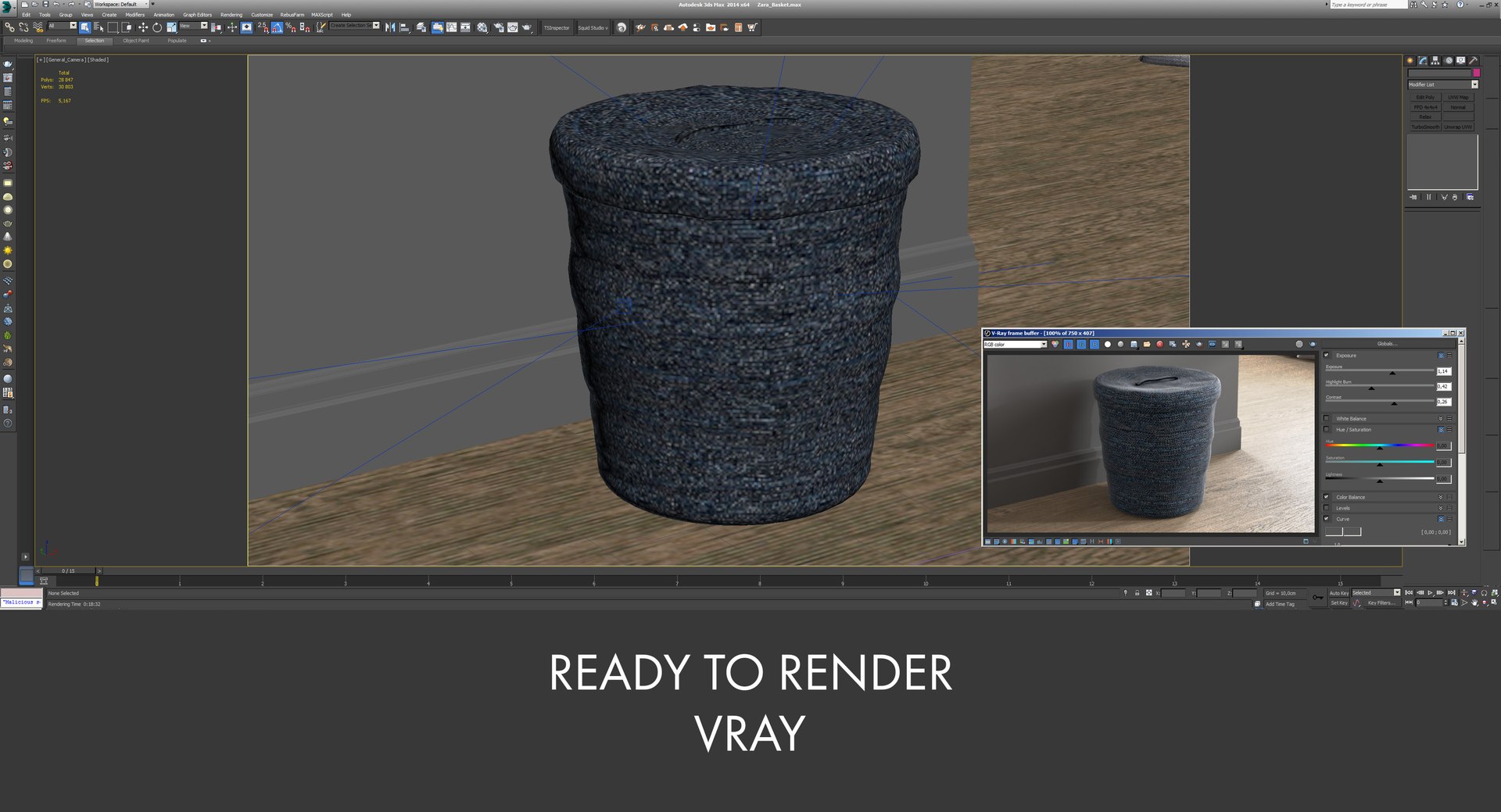Open the Utilities command panel tab
The height and width of the screenshot is (812, 1501).
[x=1473, y=60]
